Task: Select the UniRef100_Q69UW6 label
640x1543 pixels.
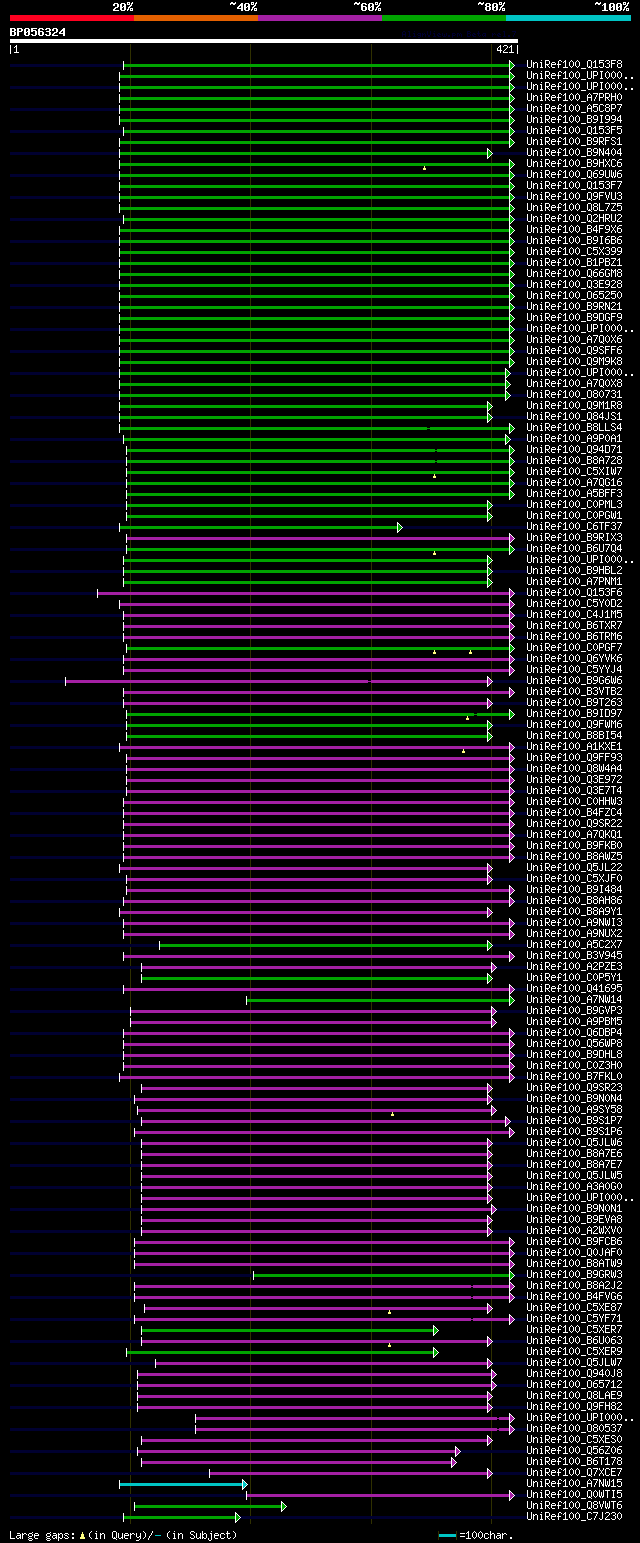Action: click(574, 175)
